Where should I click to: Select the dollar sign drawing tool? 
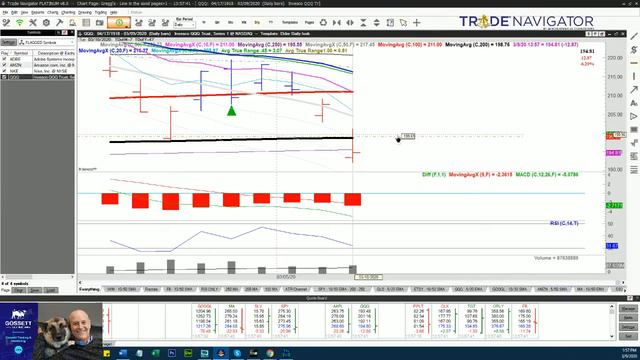pos(634,50)
